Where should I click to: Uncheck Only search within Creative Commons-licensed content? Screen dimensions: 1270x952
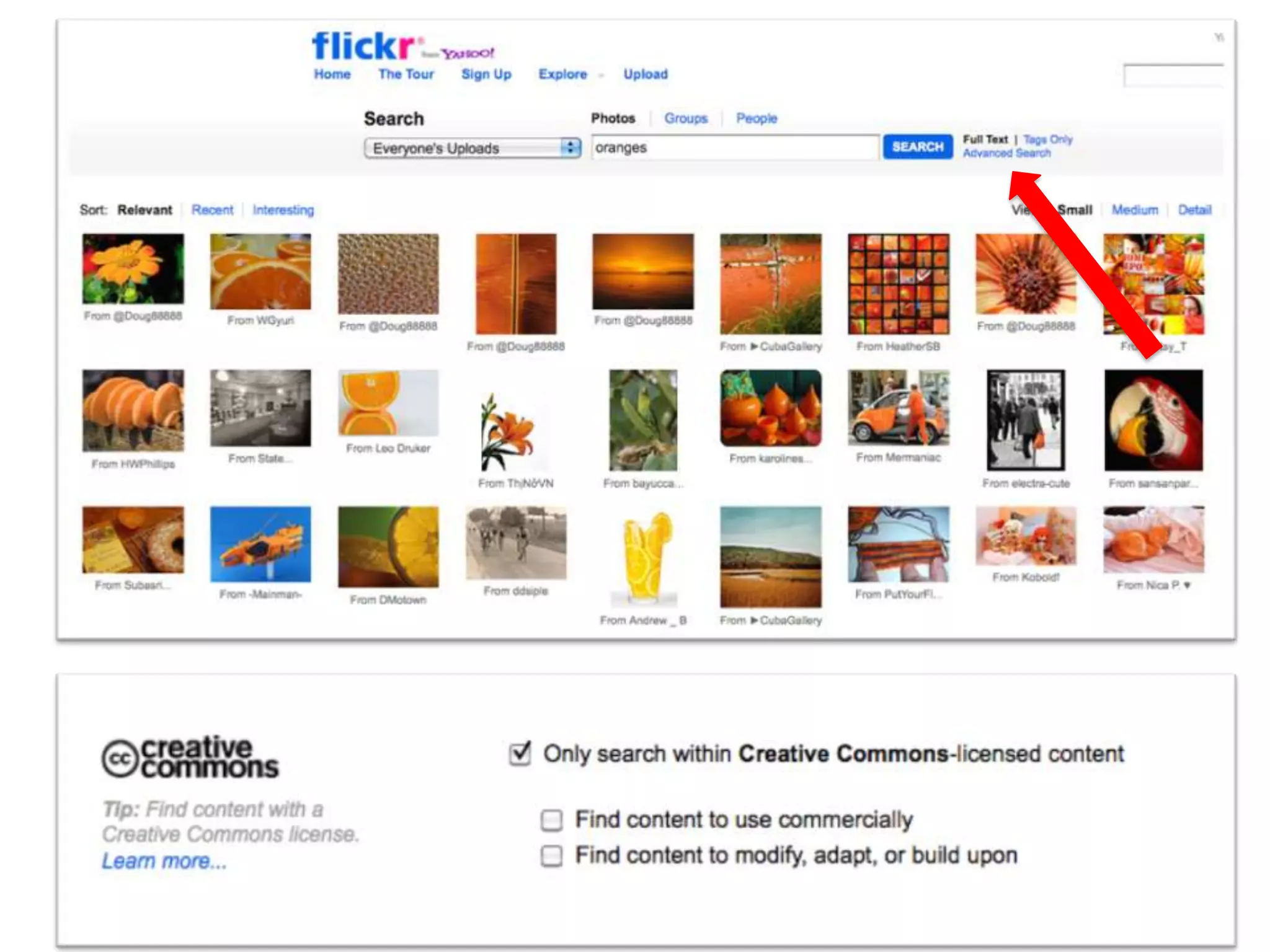pos(520,754)
